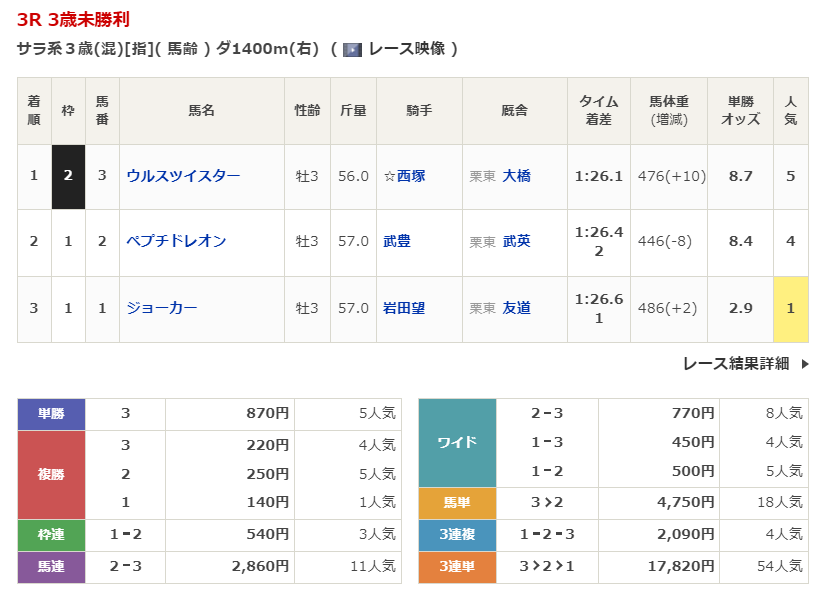825x595 pixels.
Task: Click the race video film icon
Action: coord(352,49)
